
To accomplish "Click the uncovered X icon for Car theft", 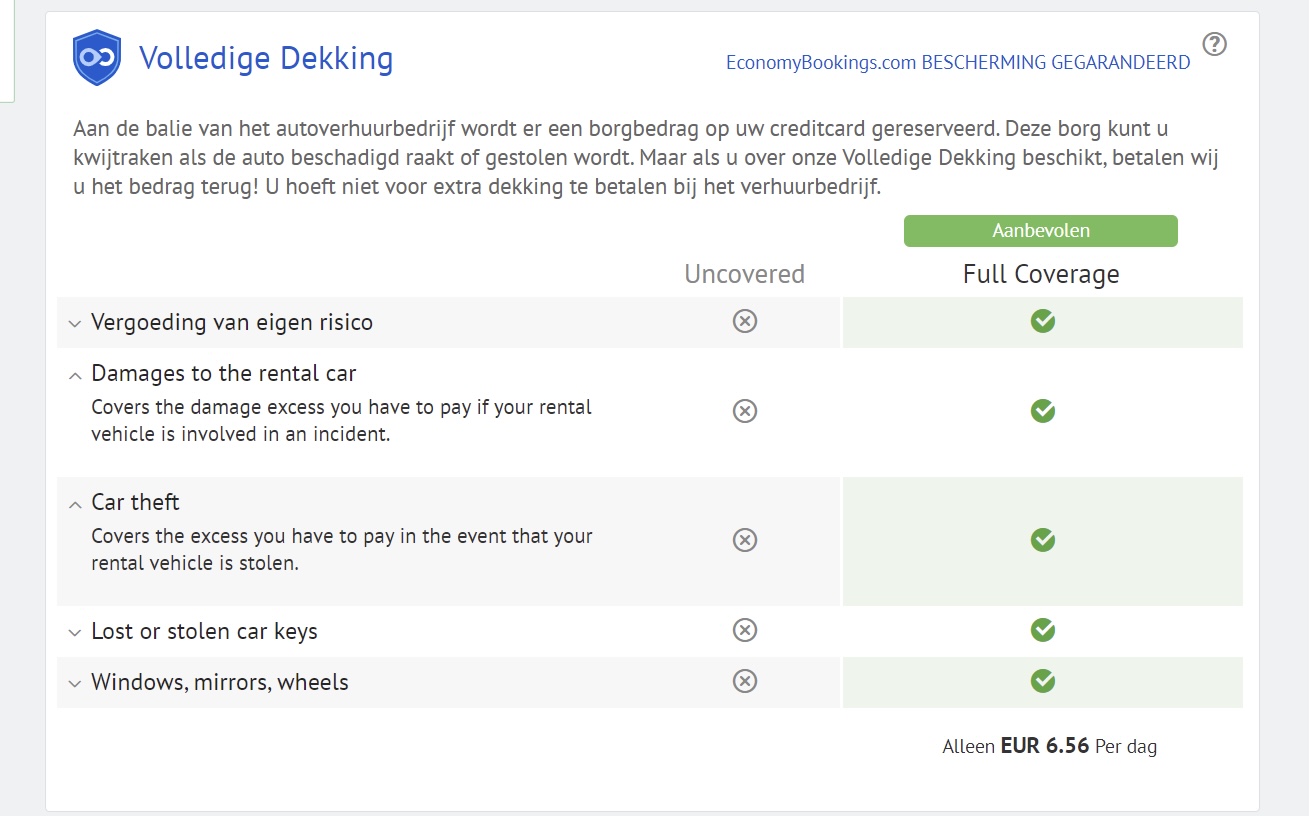I will point(744,540).
